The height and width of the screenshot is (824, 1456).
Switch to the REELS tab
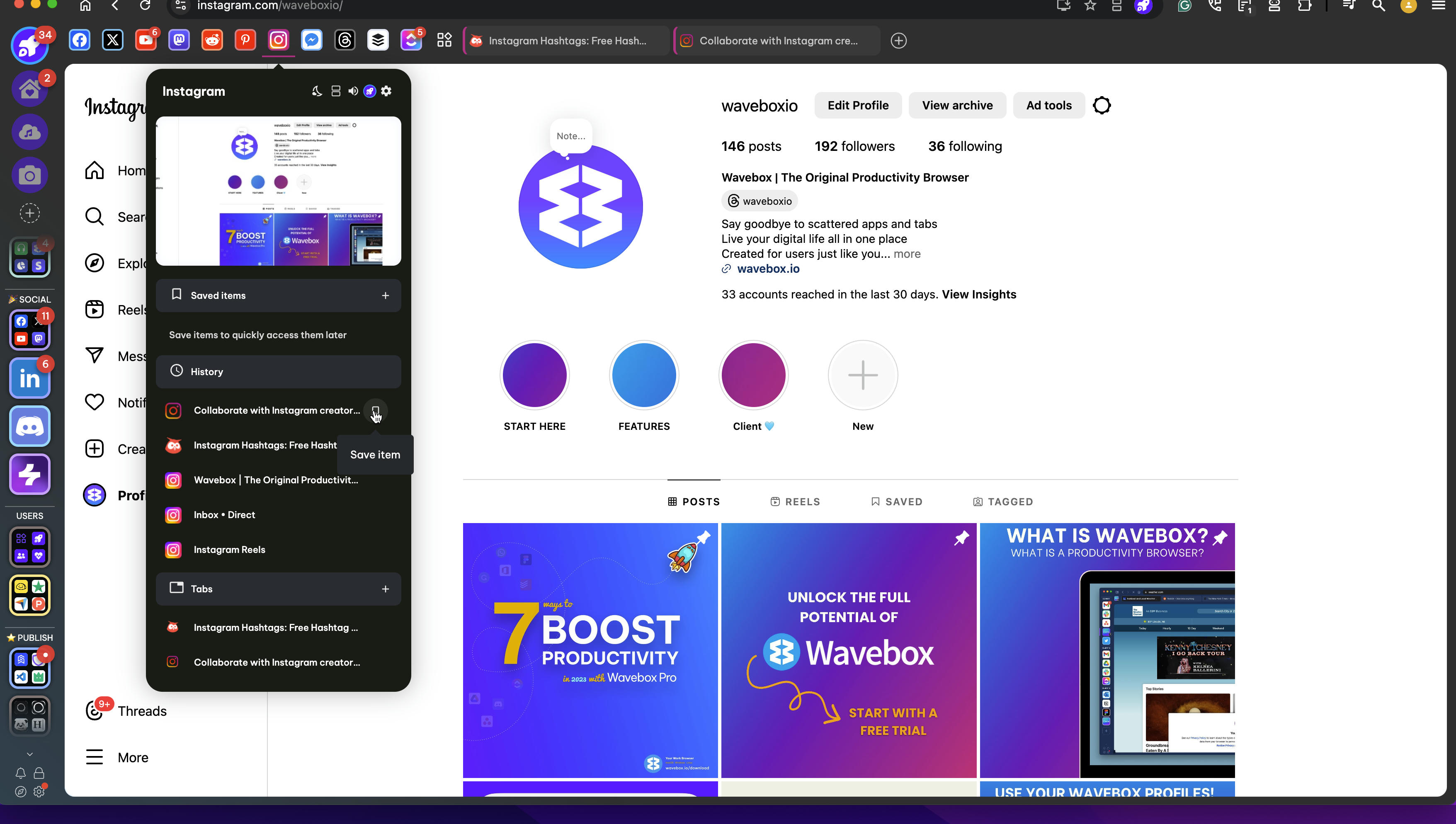click(795, 502)
